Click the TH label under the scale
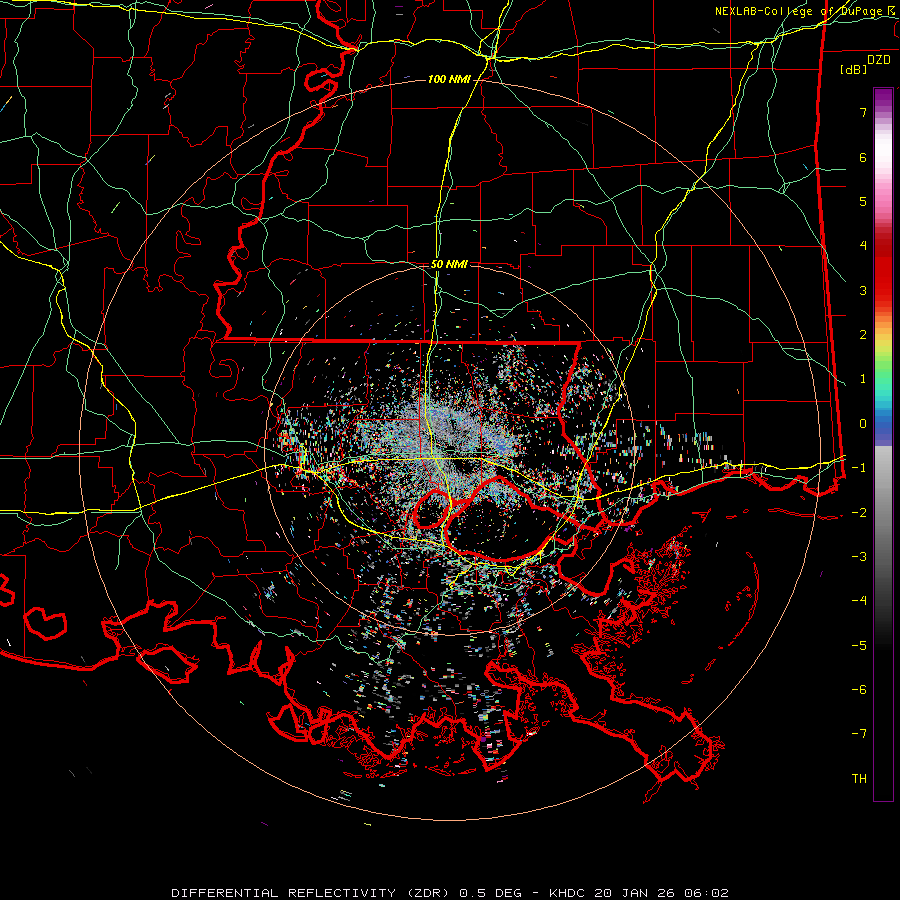This screenshot has width=900, height=900. coord(859,779)
